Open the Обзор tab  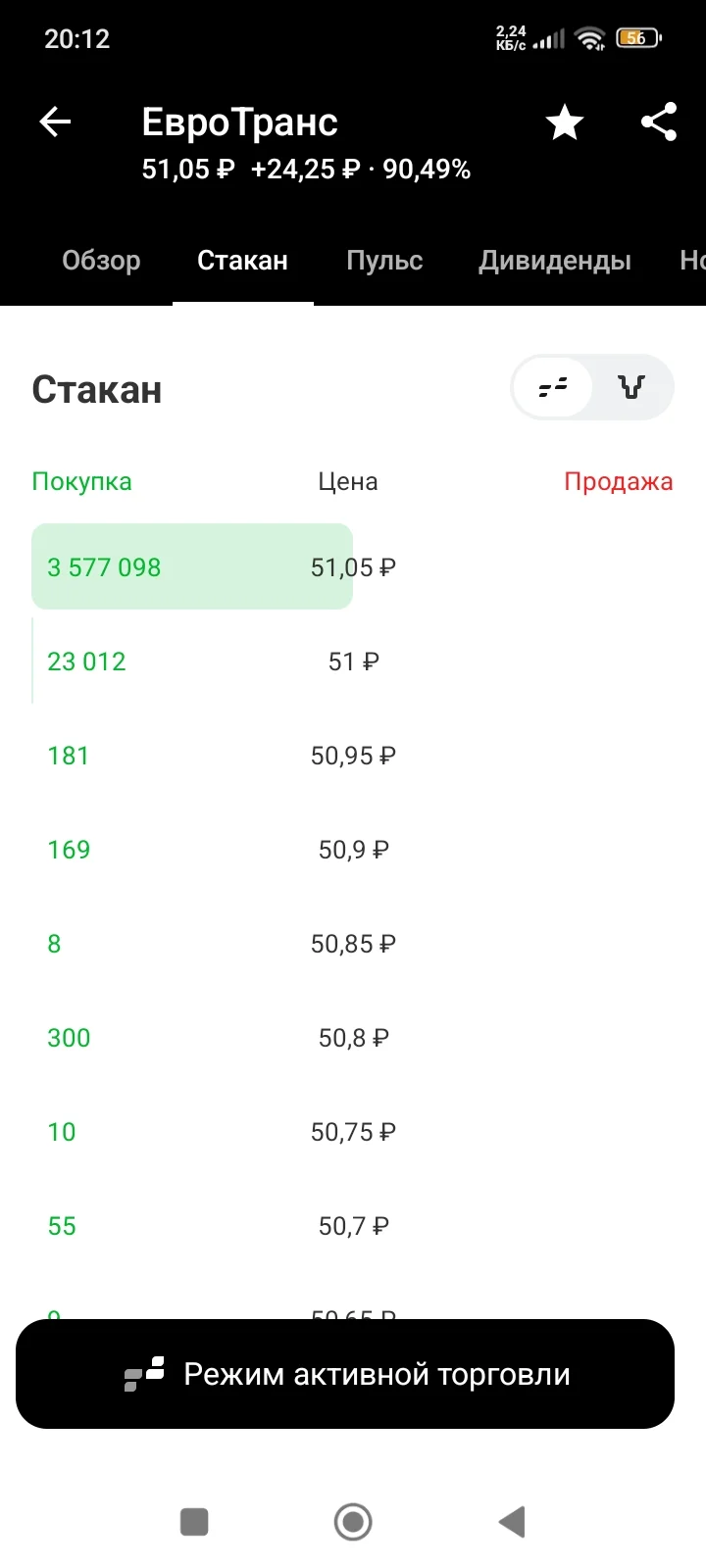click(x=101, y=261)
